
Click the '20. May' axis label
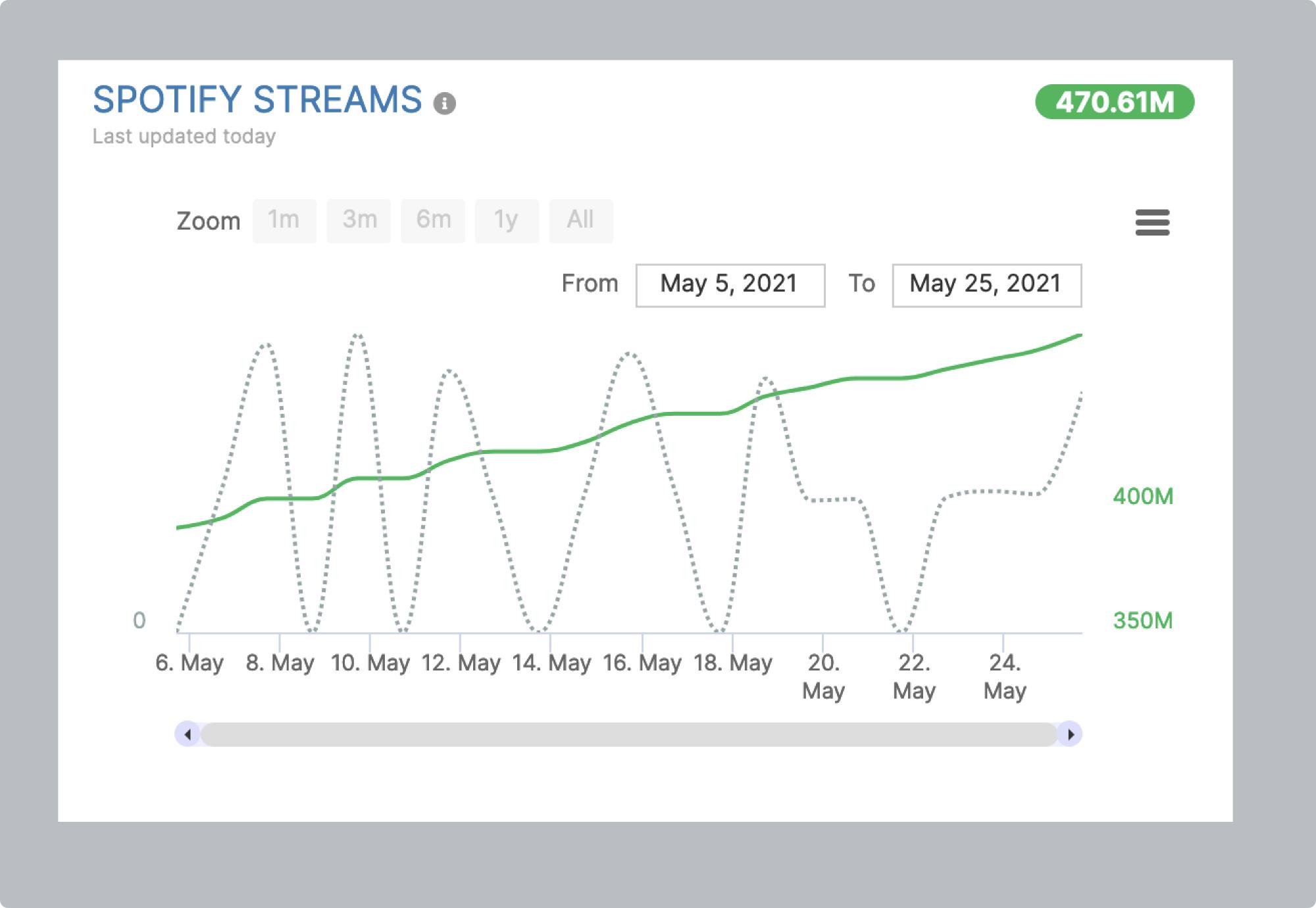point(823,676)
